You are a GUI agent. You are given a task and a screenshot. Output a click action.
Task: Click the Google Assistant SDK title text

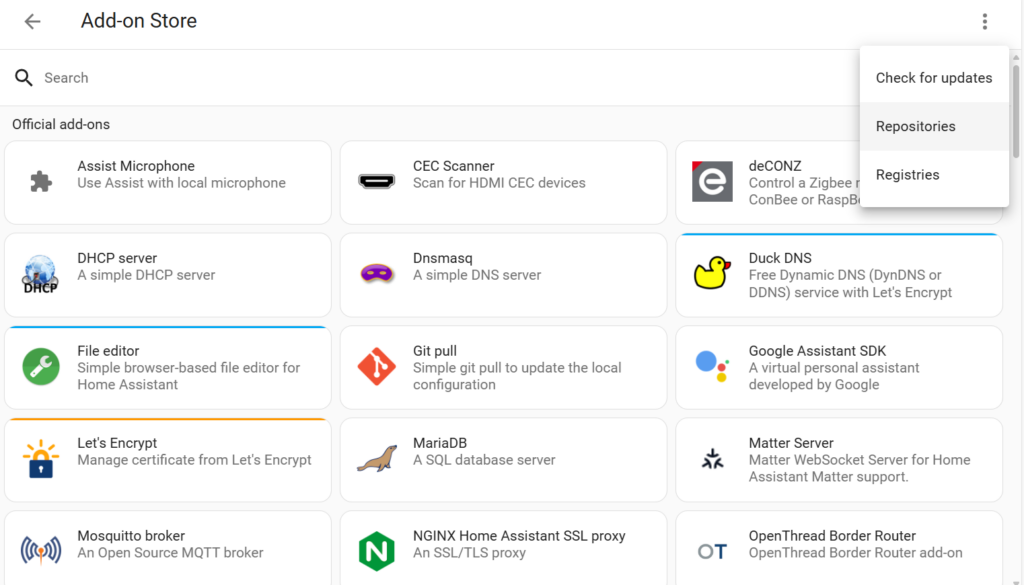[x=817, y=351]
